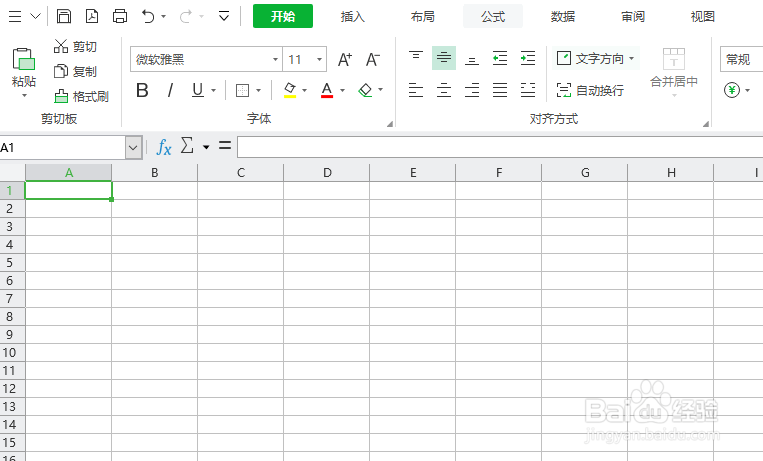Viewport: 763px width, 461px height.
Task: Toggle 自动换行 wrap text
Action: (x=590, y=90)
